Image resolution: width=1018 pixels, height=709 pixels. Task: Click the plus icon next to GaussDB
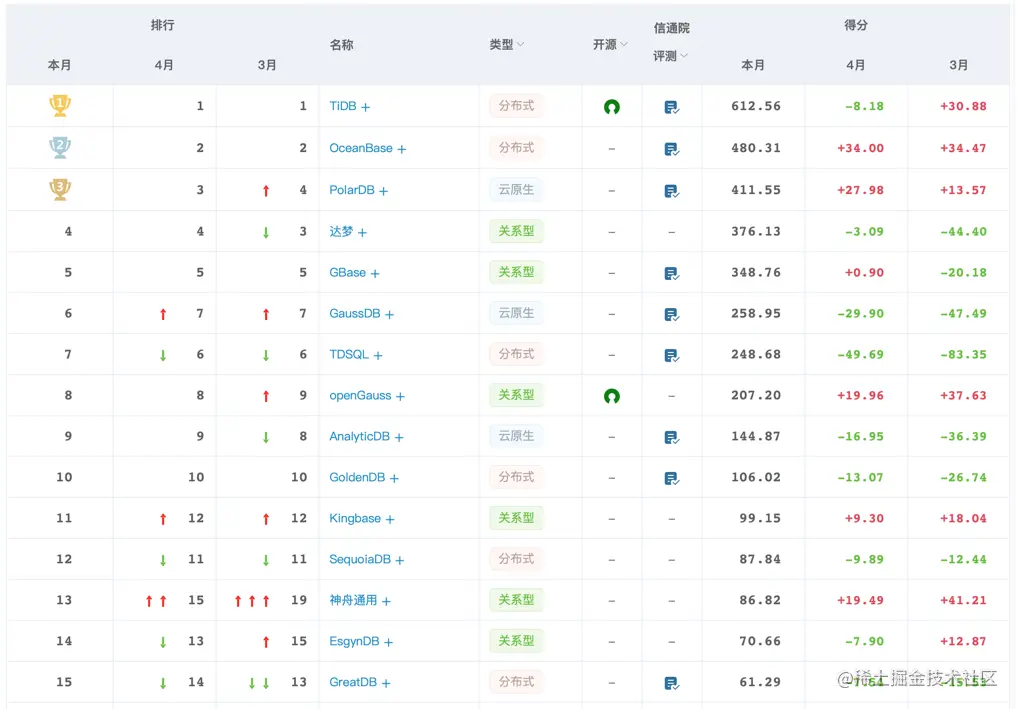pyautogui.click(x=390, y=315)
